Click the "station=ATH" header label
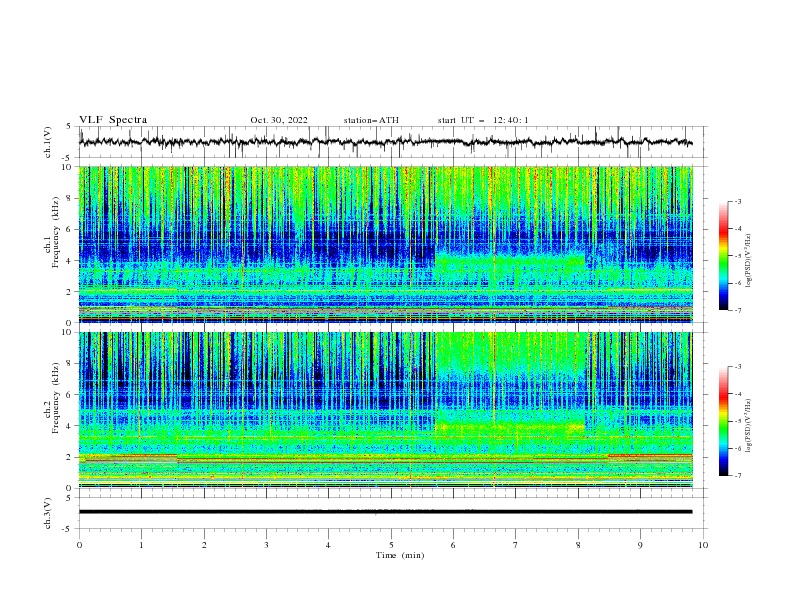This screenshot has height=612, width=792. (371, 120)
